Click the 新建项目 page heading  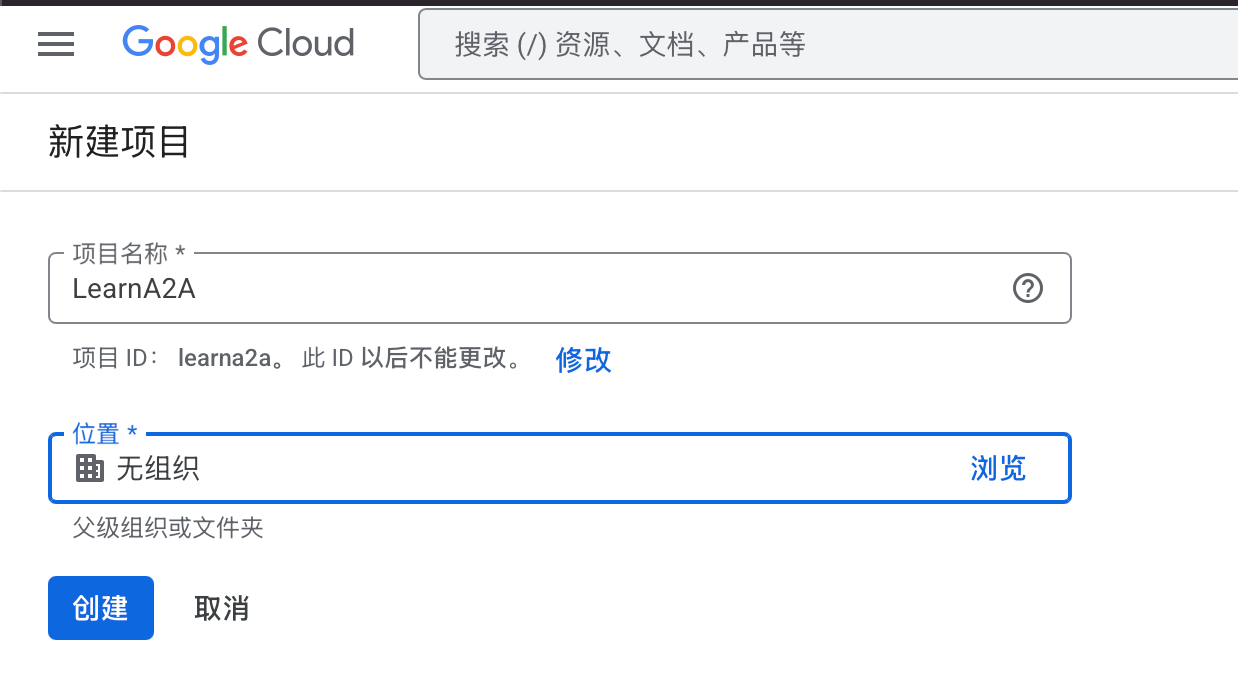(x=119, y=142)
